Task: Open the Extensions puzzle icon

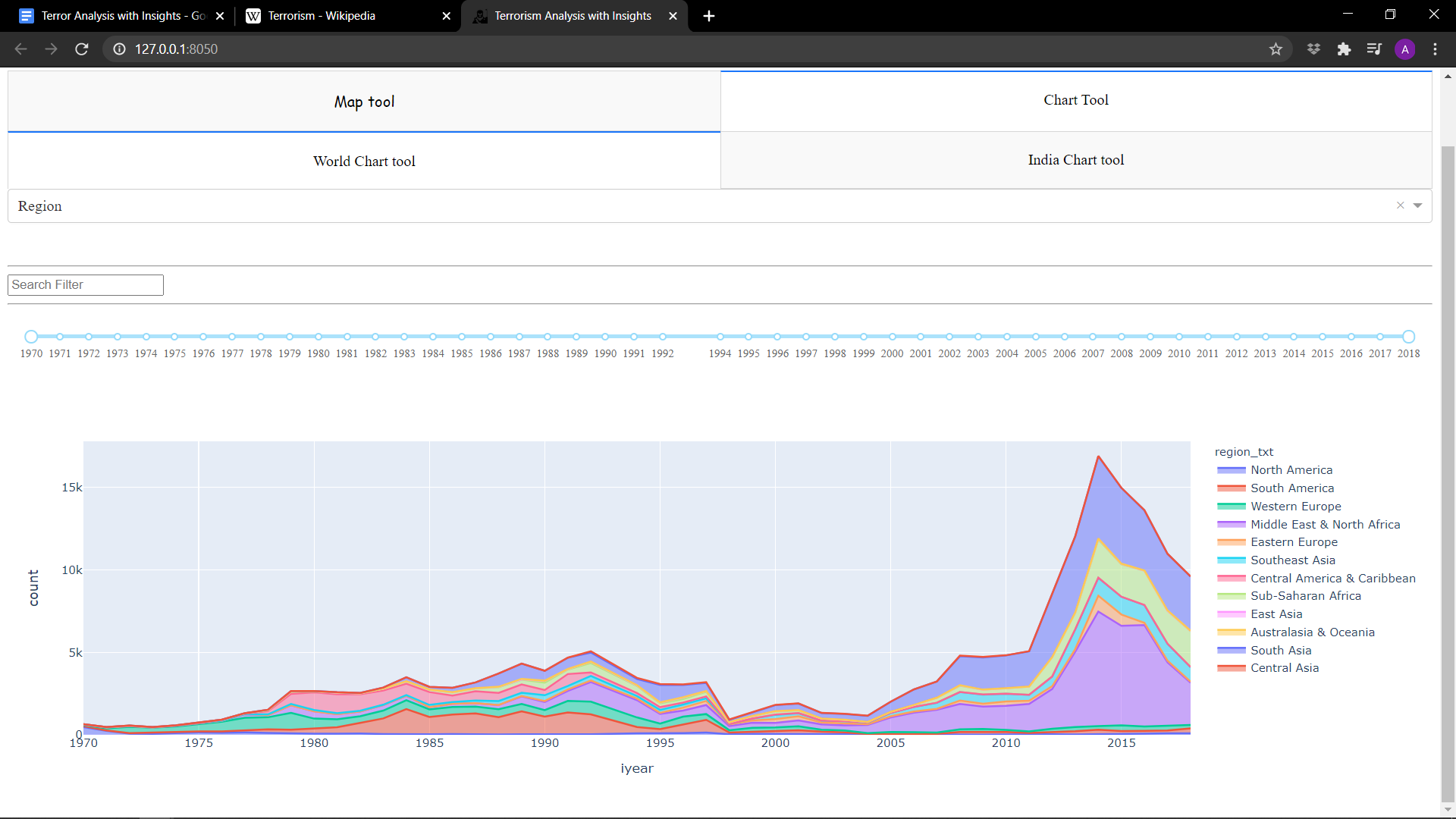Action: click(x=1344, y=49)
